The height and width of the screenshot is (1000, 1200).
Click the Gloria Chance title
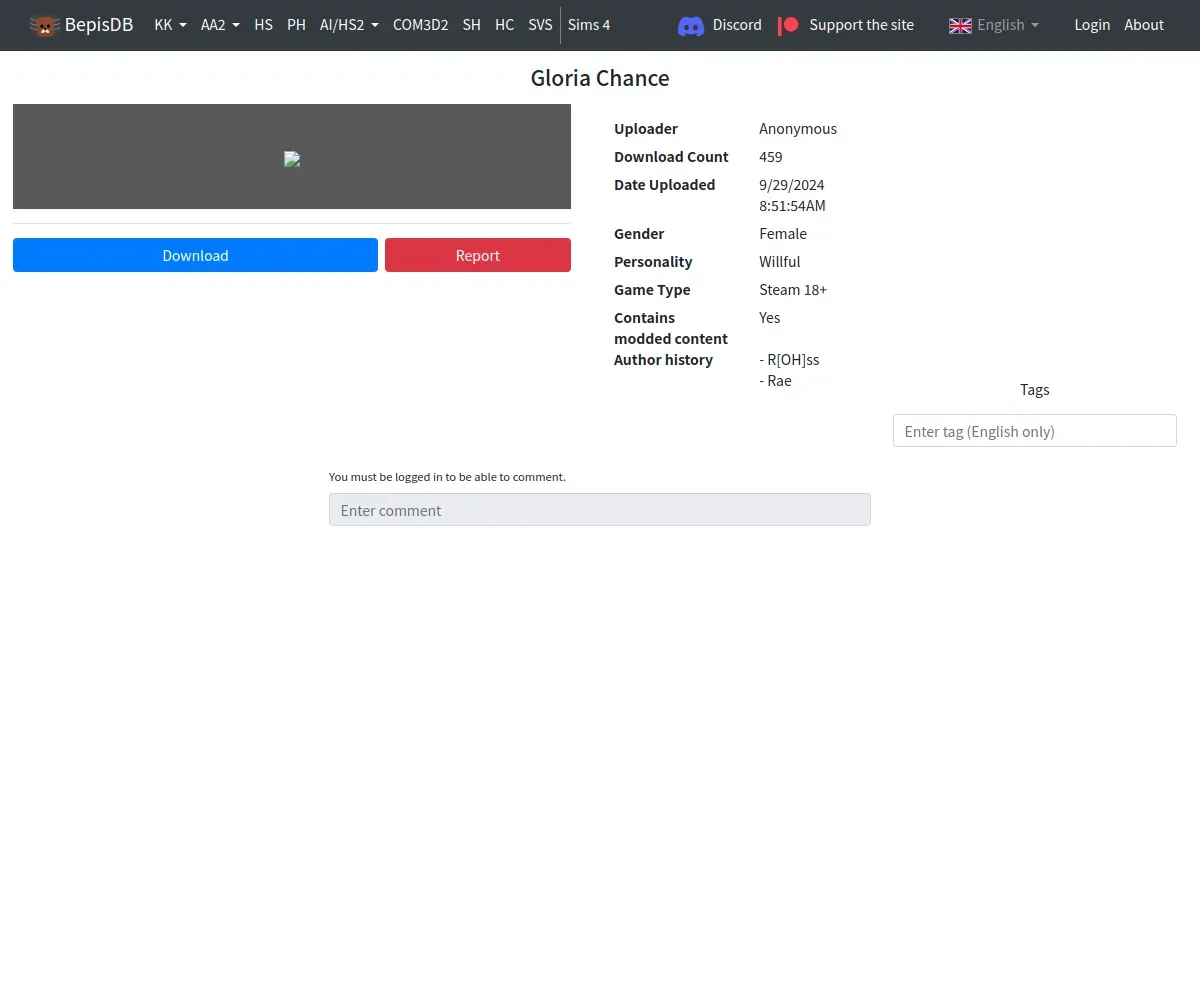pos(600,78)
